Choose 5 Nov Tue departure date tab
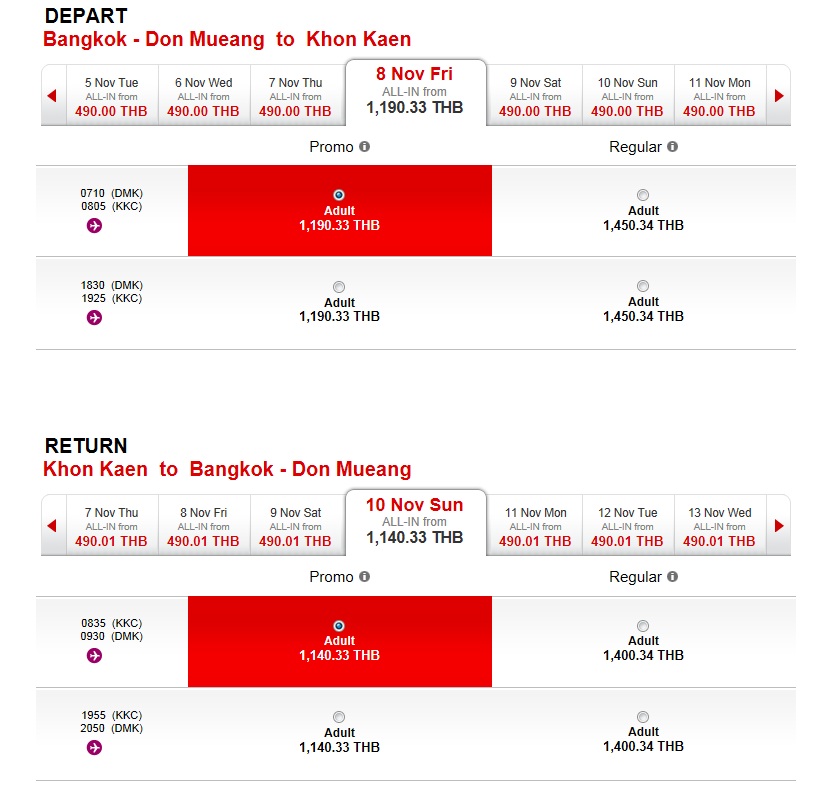This screenshot has height=798, width=840. 111,96
